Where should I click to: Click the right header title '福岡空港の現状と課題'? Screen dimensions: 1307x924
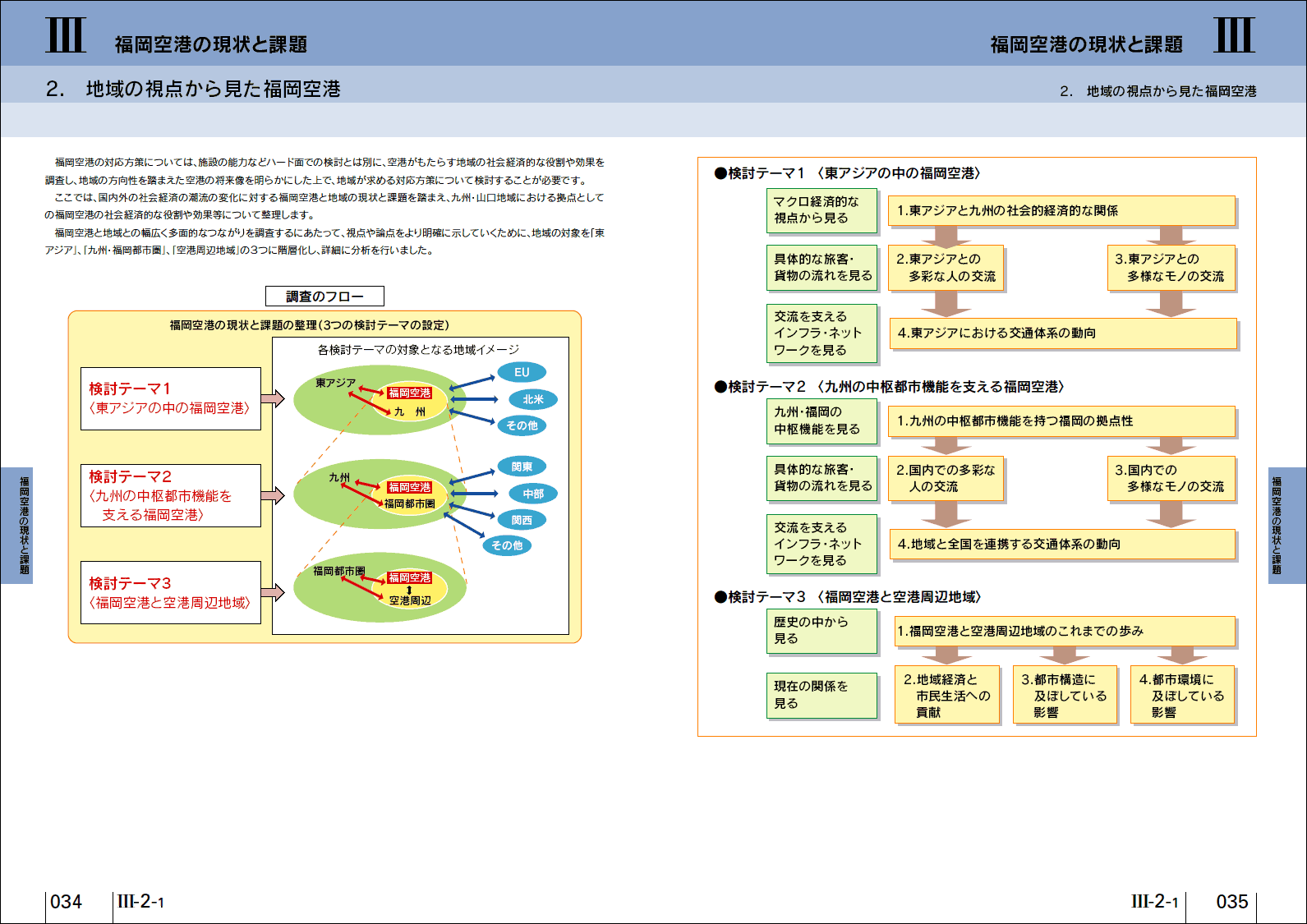[x=1086, y=44]
